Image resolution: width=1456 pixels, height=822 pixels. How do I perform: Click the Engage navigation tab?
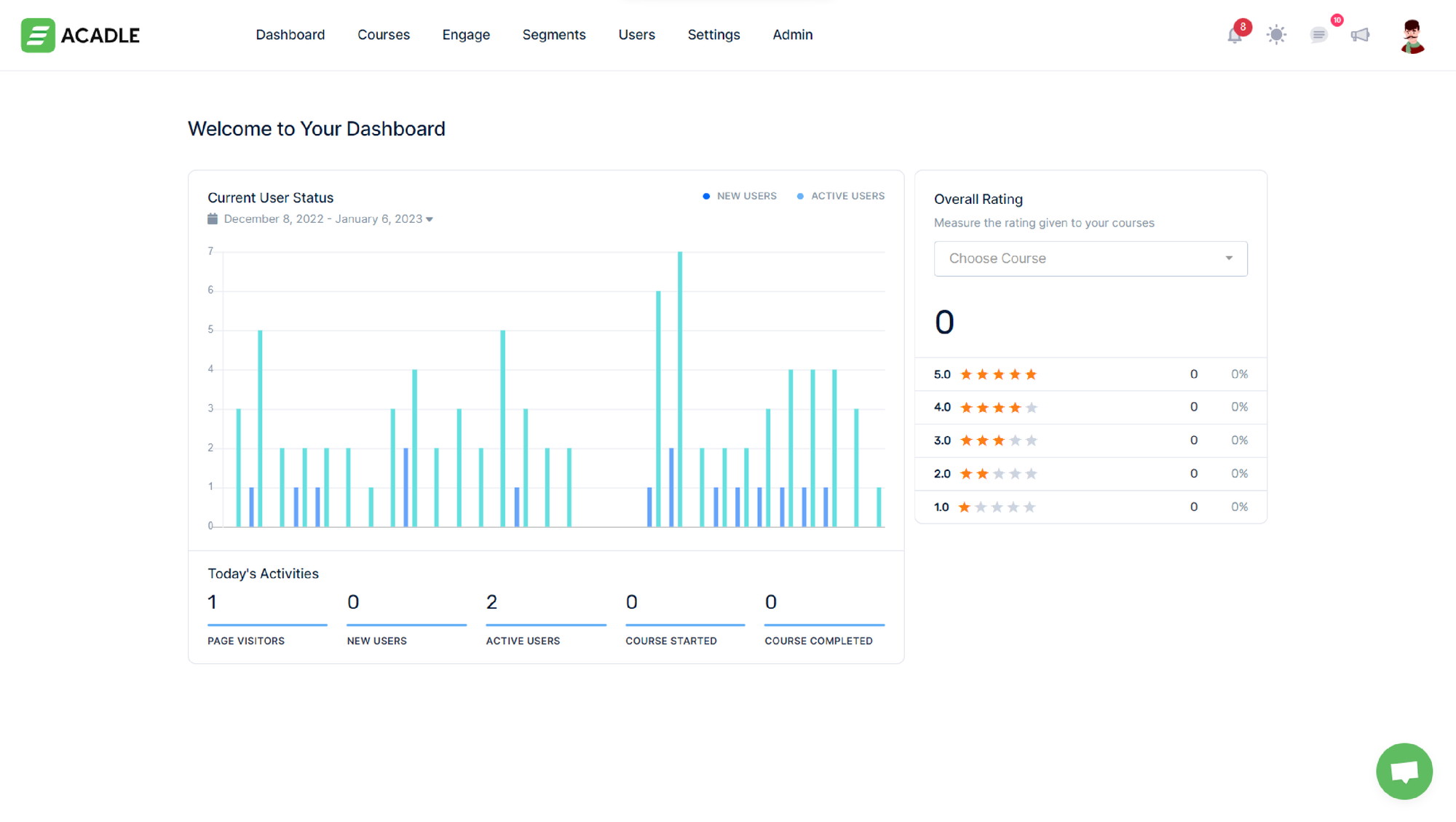tap(466, 34)
